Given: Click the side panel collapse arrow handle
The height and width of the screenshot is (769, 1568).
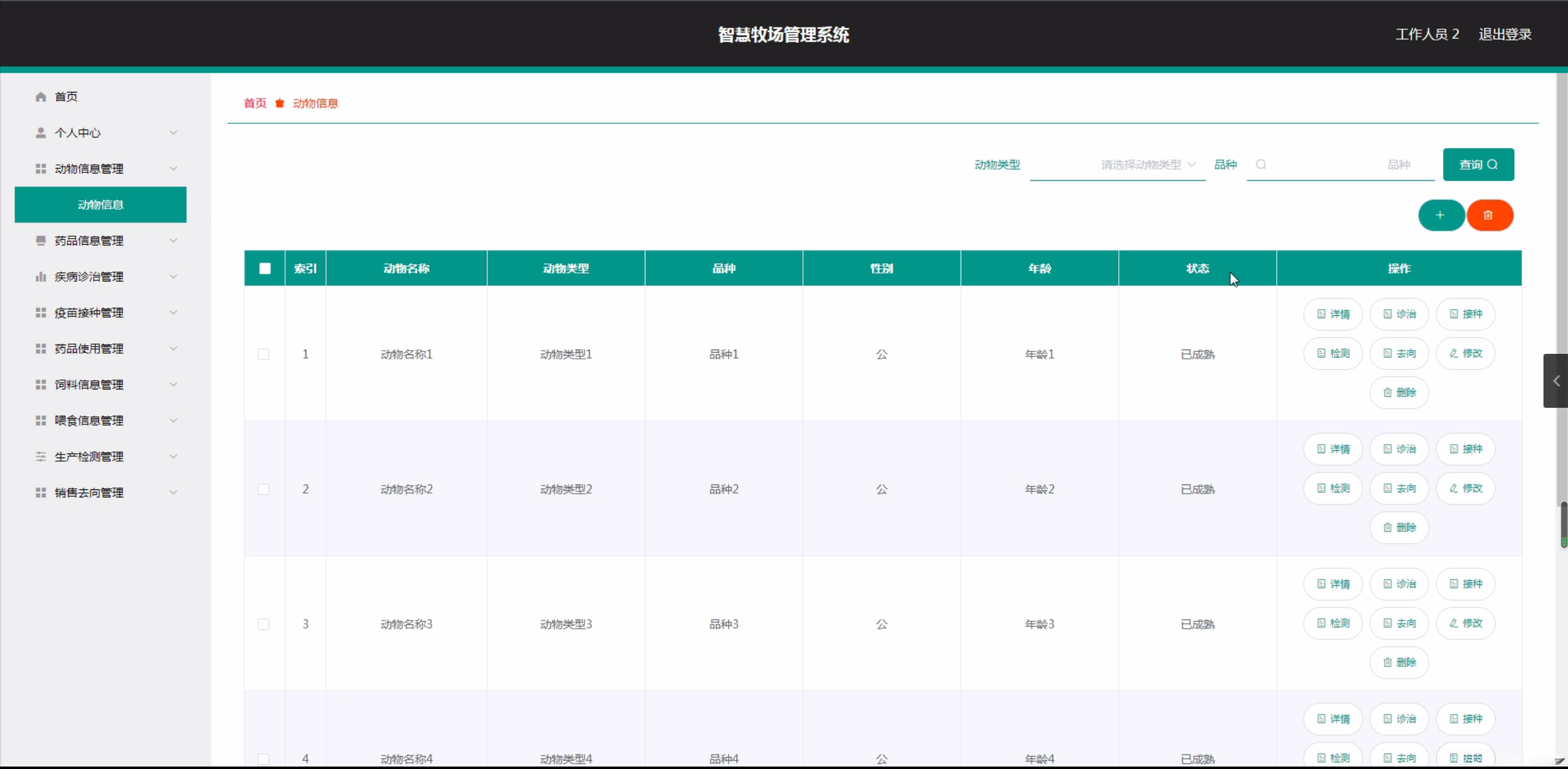Looking at the screenshot, I should click(1556, 381).
